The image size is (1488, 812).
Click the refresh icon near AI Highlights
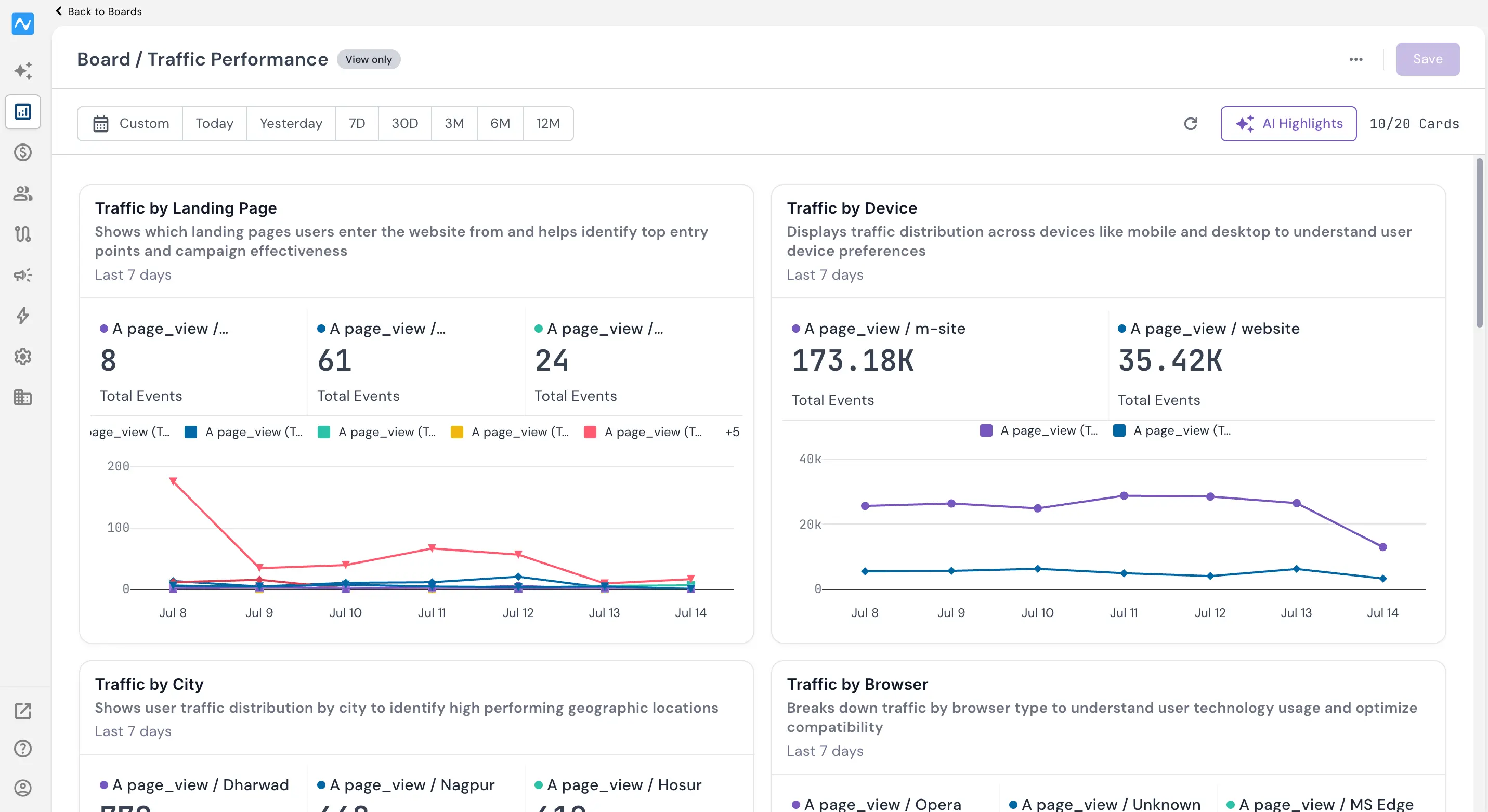pos(1191,124)
